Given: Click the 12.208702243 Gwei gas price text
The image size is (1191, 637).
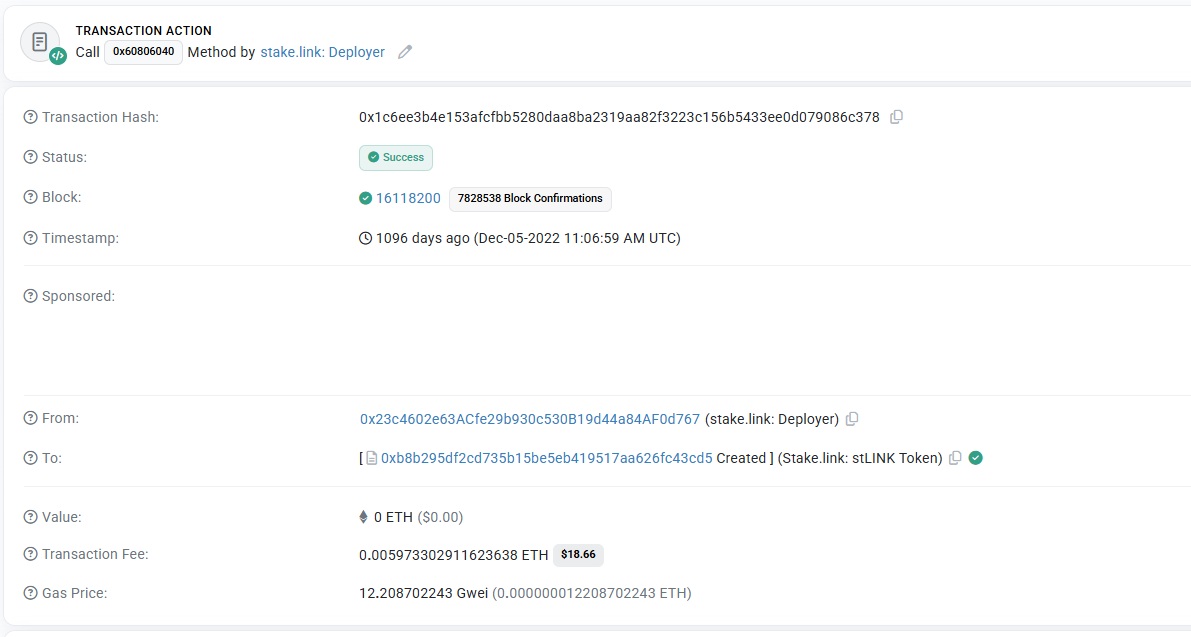Looking at the screenshot, I should [423, 593].
